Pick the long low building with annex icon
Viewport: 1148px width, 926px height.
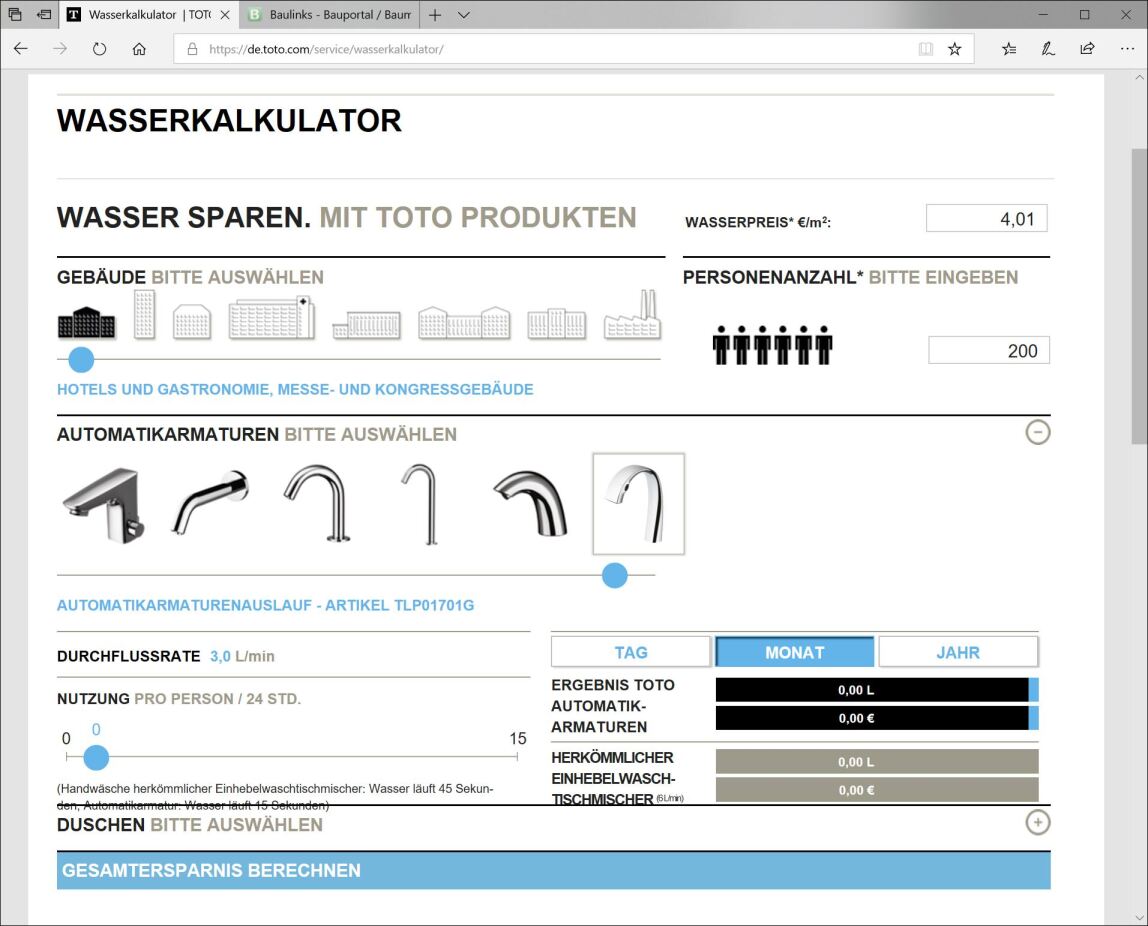click(367, 324)
